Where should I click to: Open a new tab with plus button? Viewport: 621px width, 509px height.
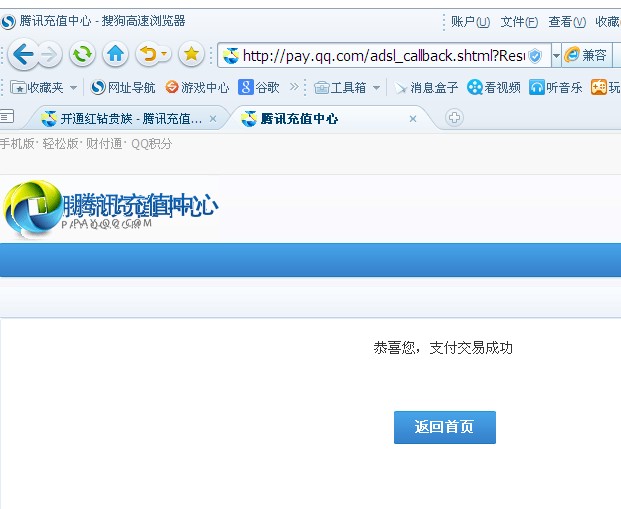tap(454, 118)
